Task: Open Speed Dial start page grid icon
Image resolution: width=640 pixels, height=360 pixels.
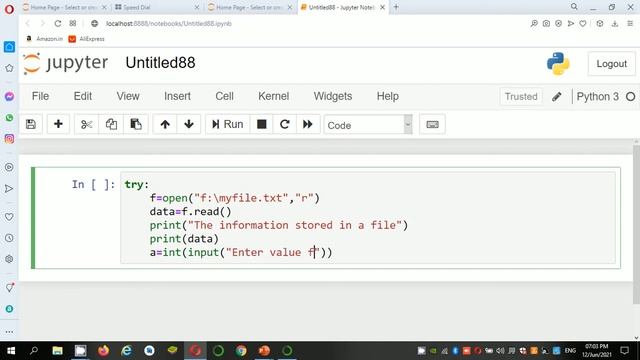Action: [73, 24]
